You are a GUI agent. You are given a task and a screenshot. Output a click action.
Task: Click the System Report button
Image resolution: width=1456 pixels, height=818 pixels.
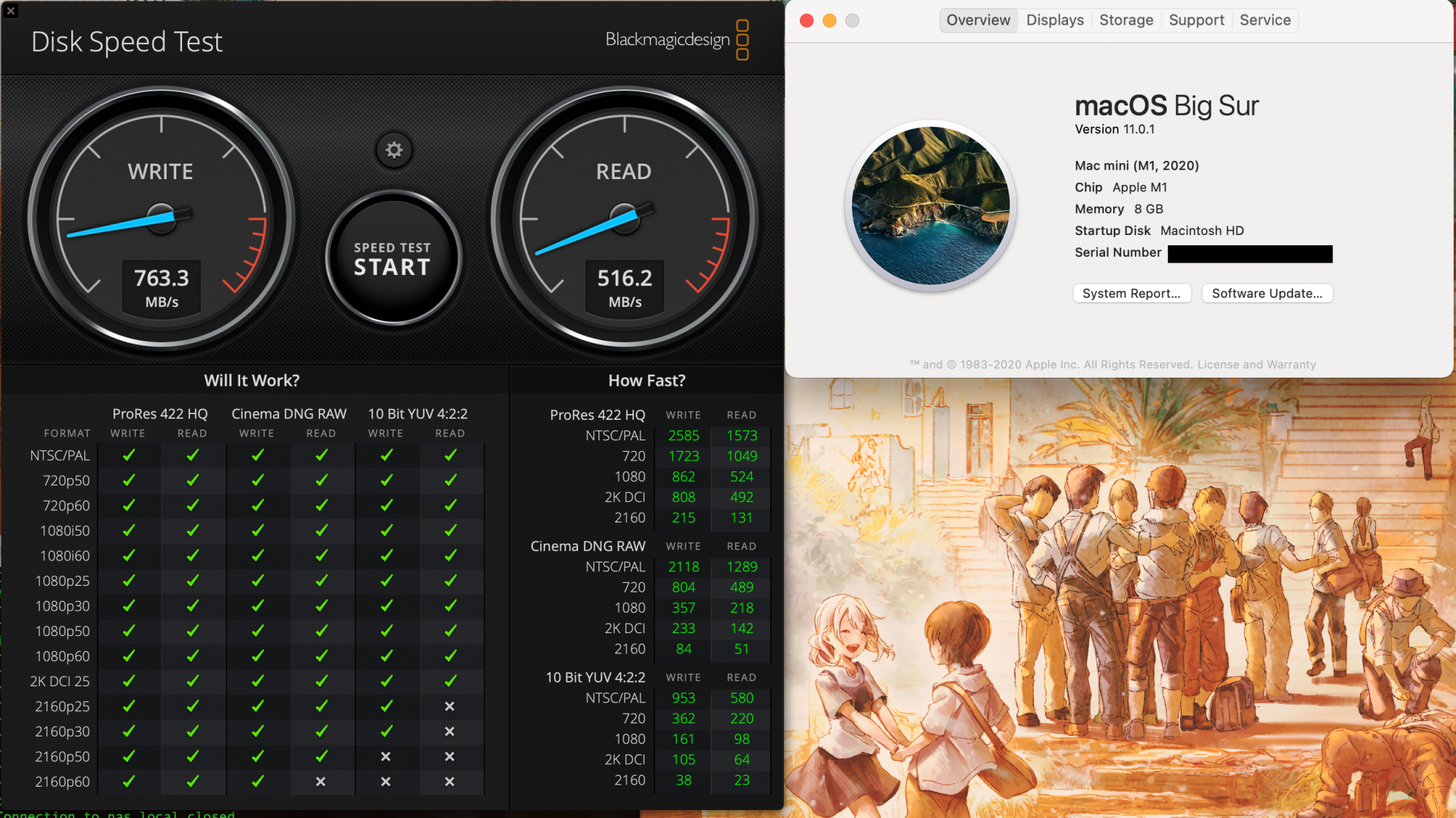click(x=1131, y=293)
